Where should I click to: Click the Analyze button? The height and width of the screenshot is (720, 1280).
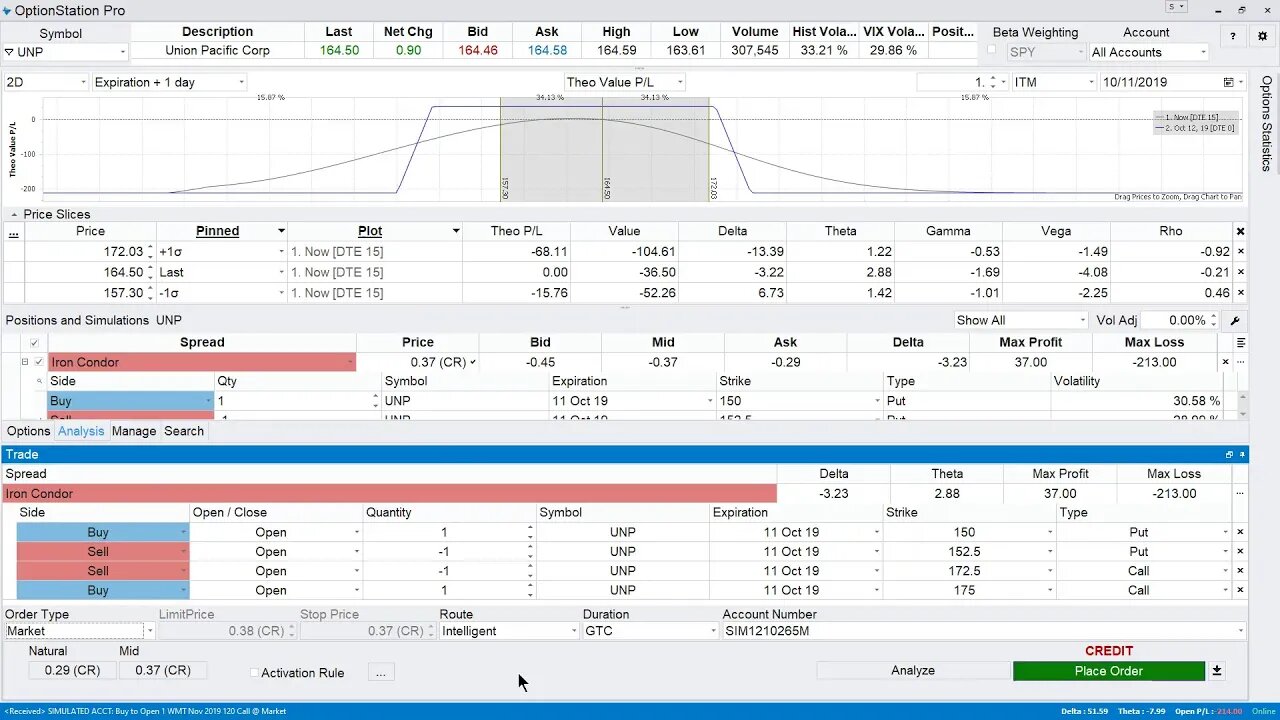click(x=913, y=671)
